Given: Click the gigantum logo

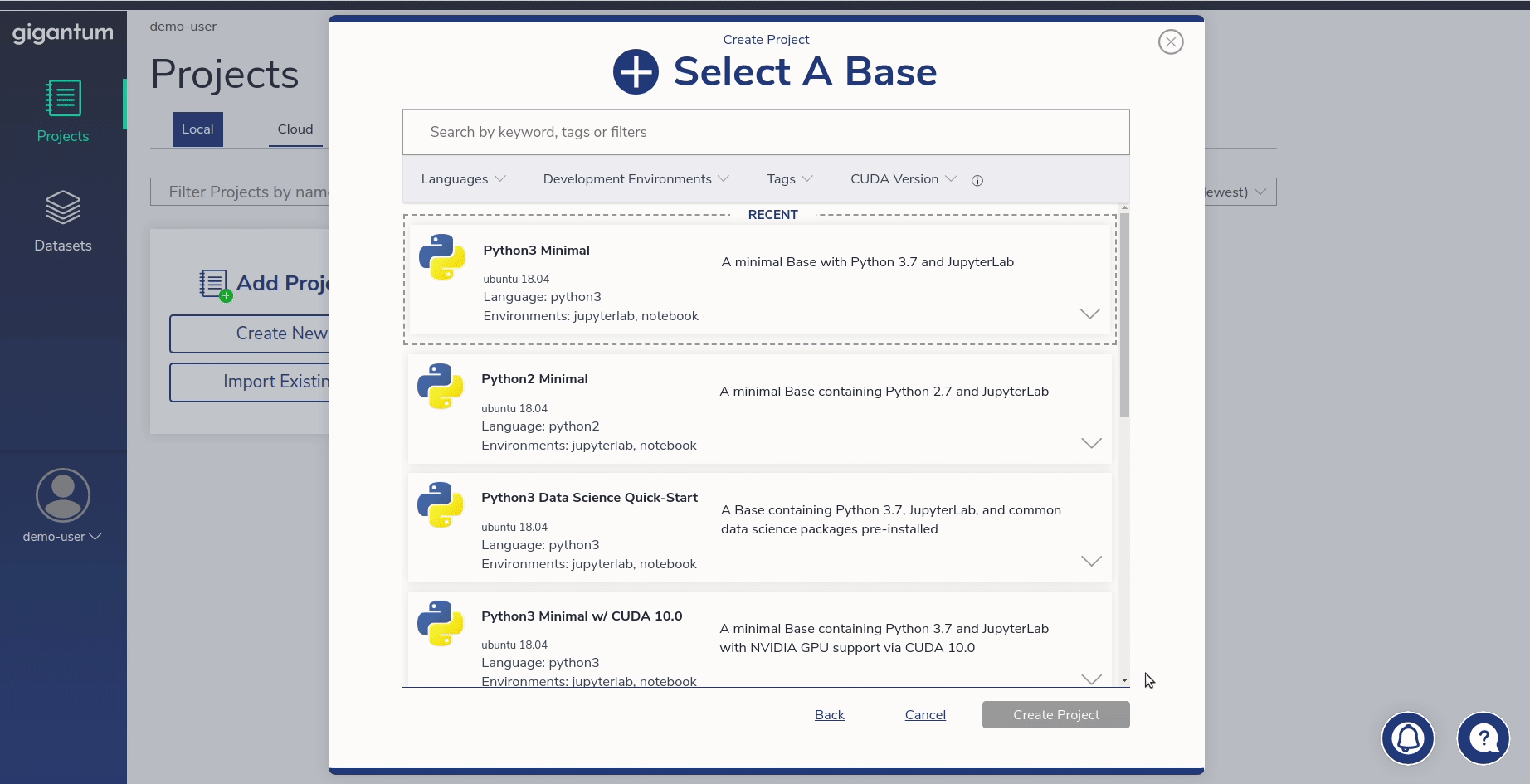Looking at the screenshot, I should tap(63, 33).
